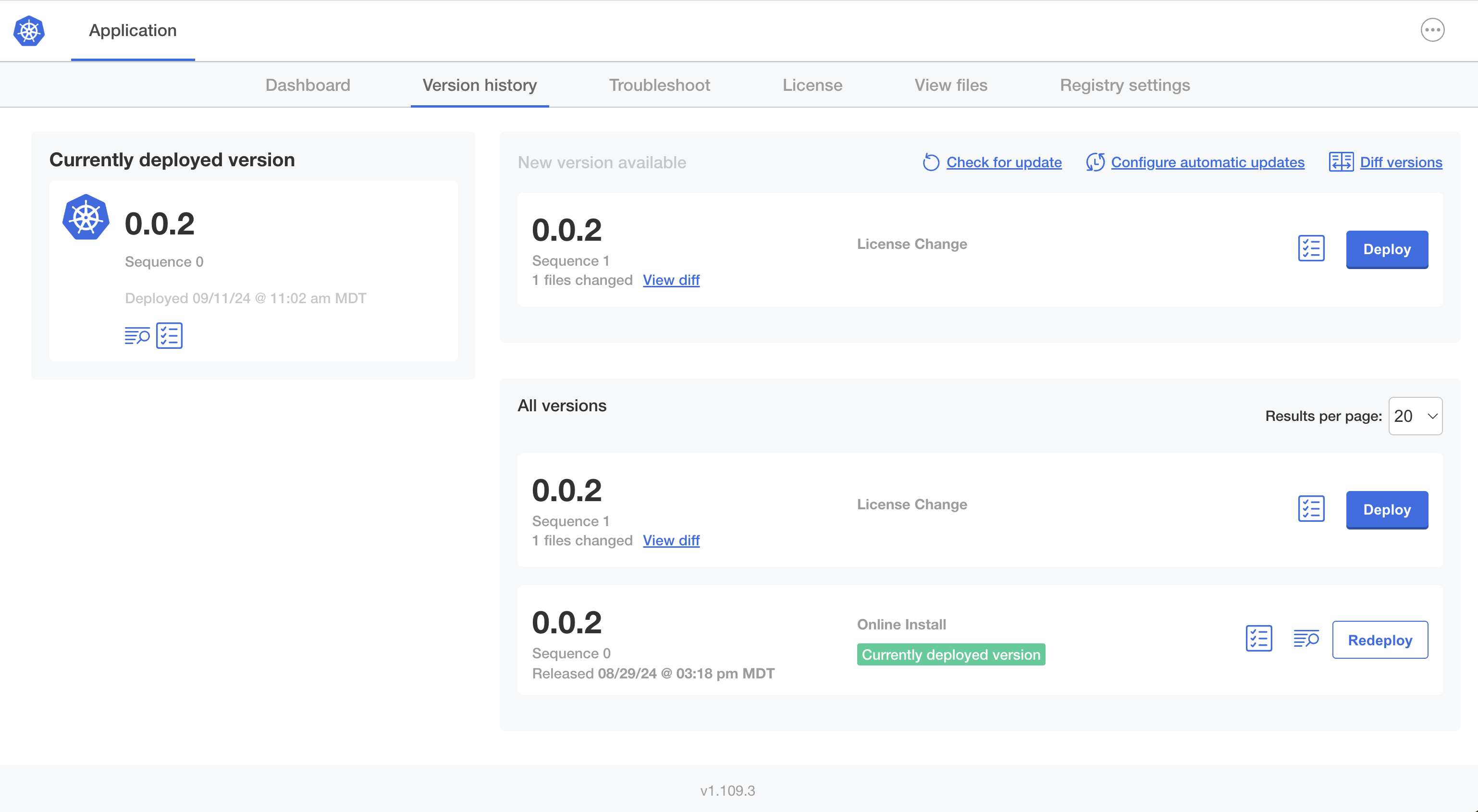Click the config icon next to currently deployed version
Image resolution: width=1478 pixels, height=812 pixels.
coord(168,335)
